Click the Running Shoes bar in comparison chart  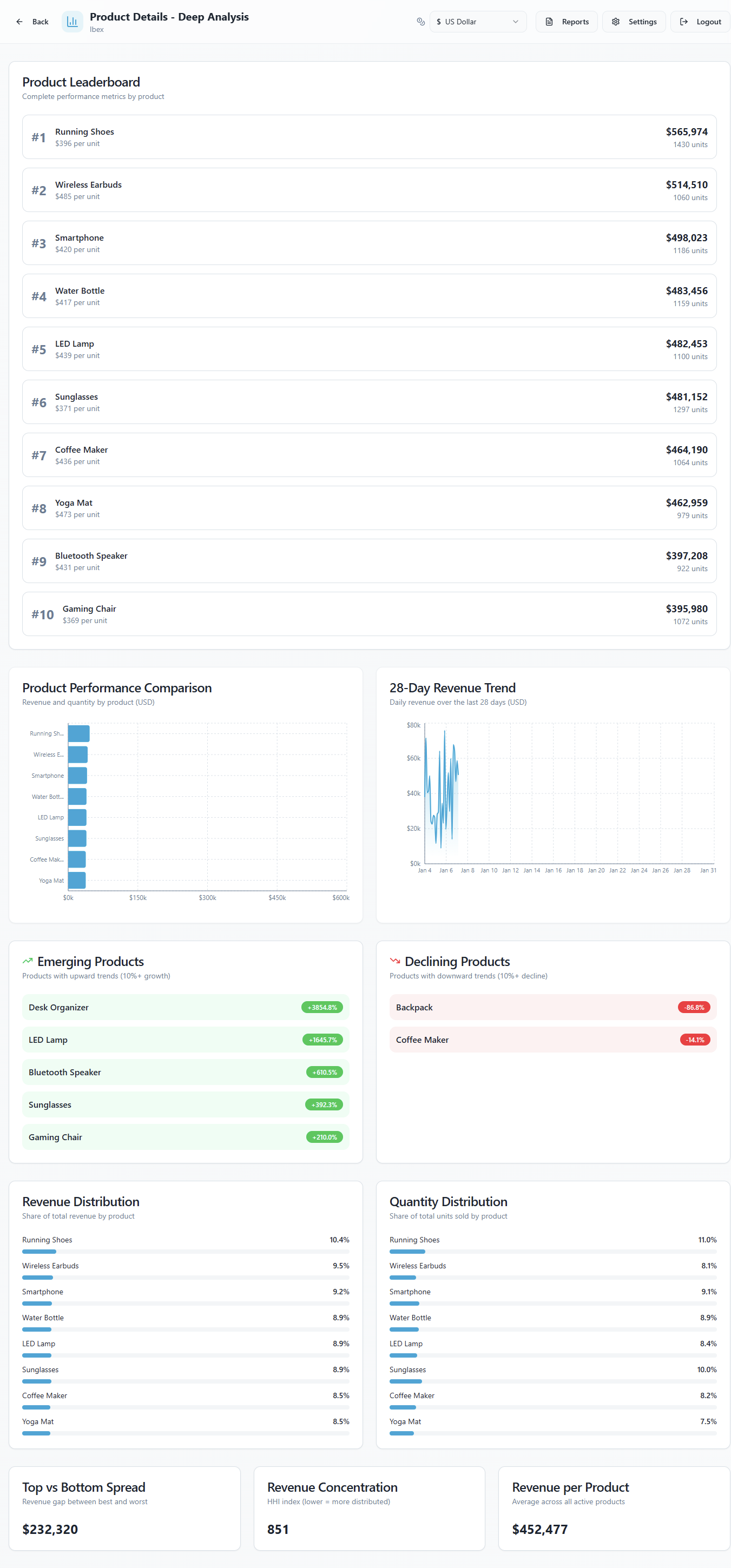pyautogui.click(x=78, y=733)
